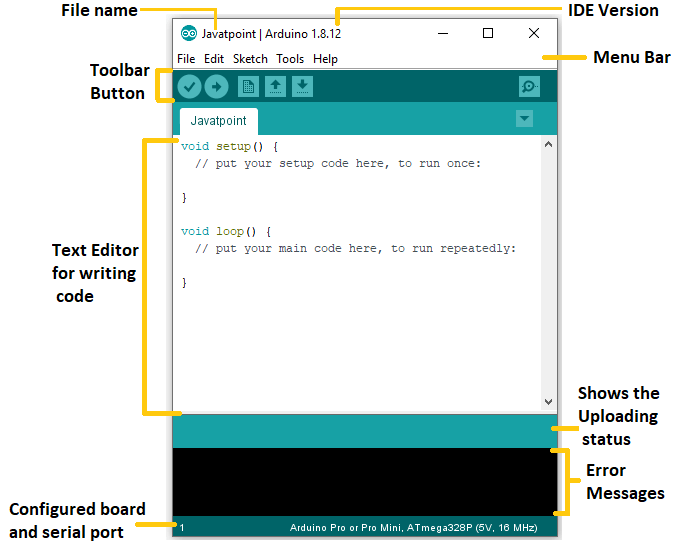The image size is (674, 552).
Task: Open the Help menu
Action: point(325,58)
